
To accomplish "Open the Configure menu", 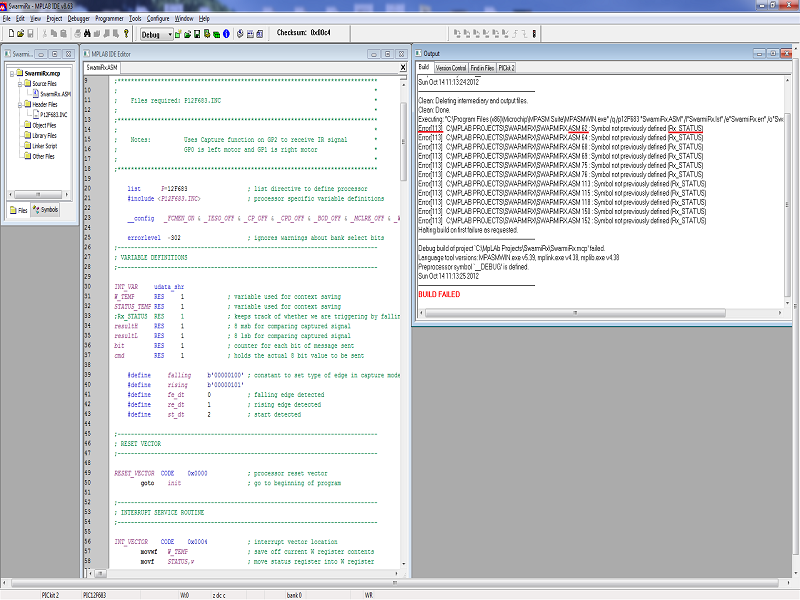I will pos(158,19).
